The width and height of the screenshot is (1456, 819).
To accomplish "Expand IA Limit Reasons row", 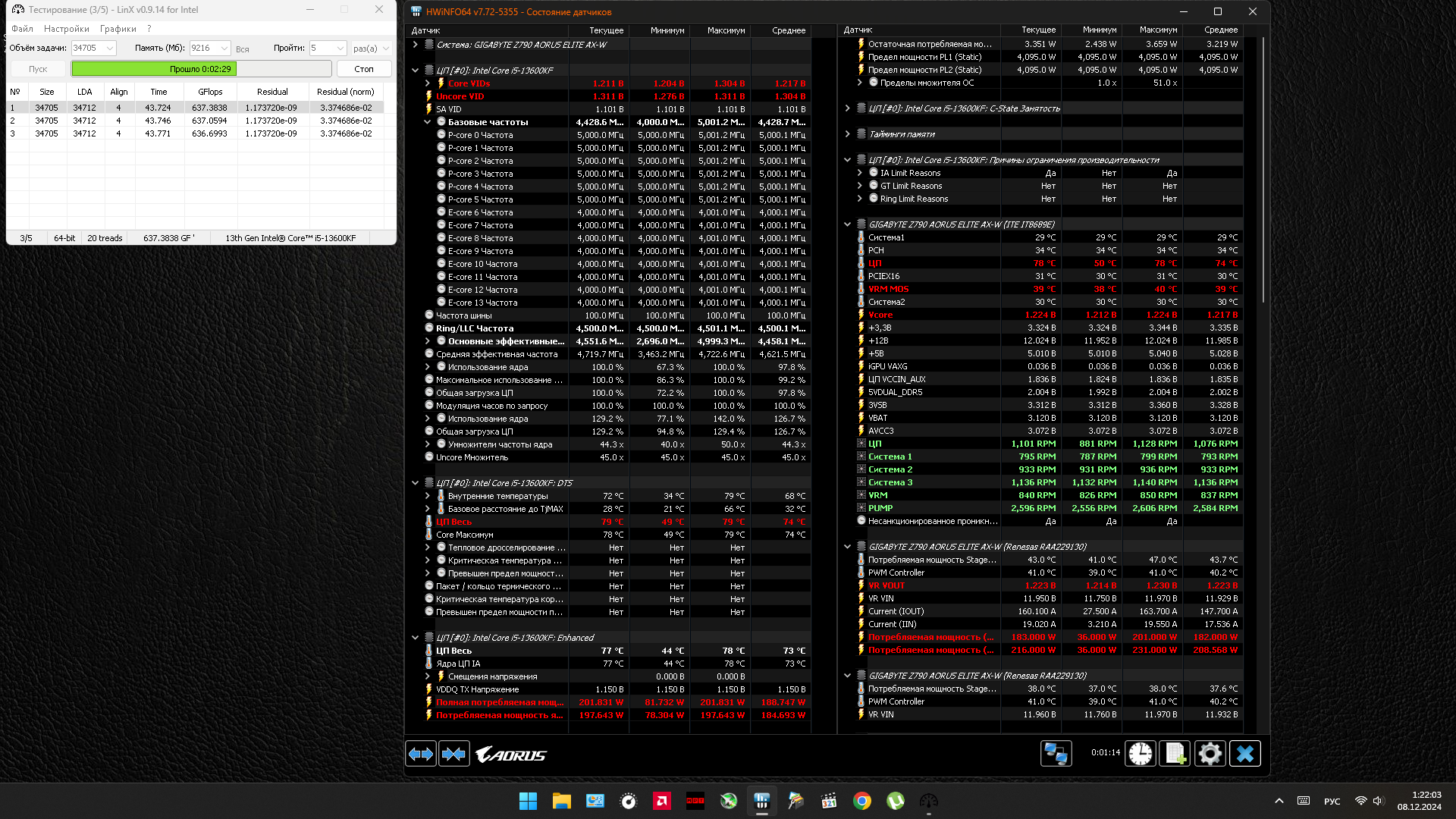I will pyautogui.click(x=859, y=173).
